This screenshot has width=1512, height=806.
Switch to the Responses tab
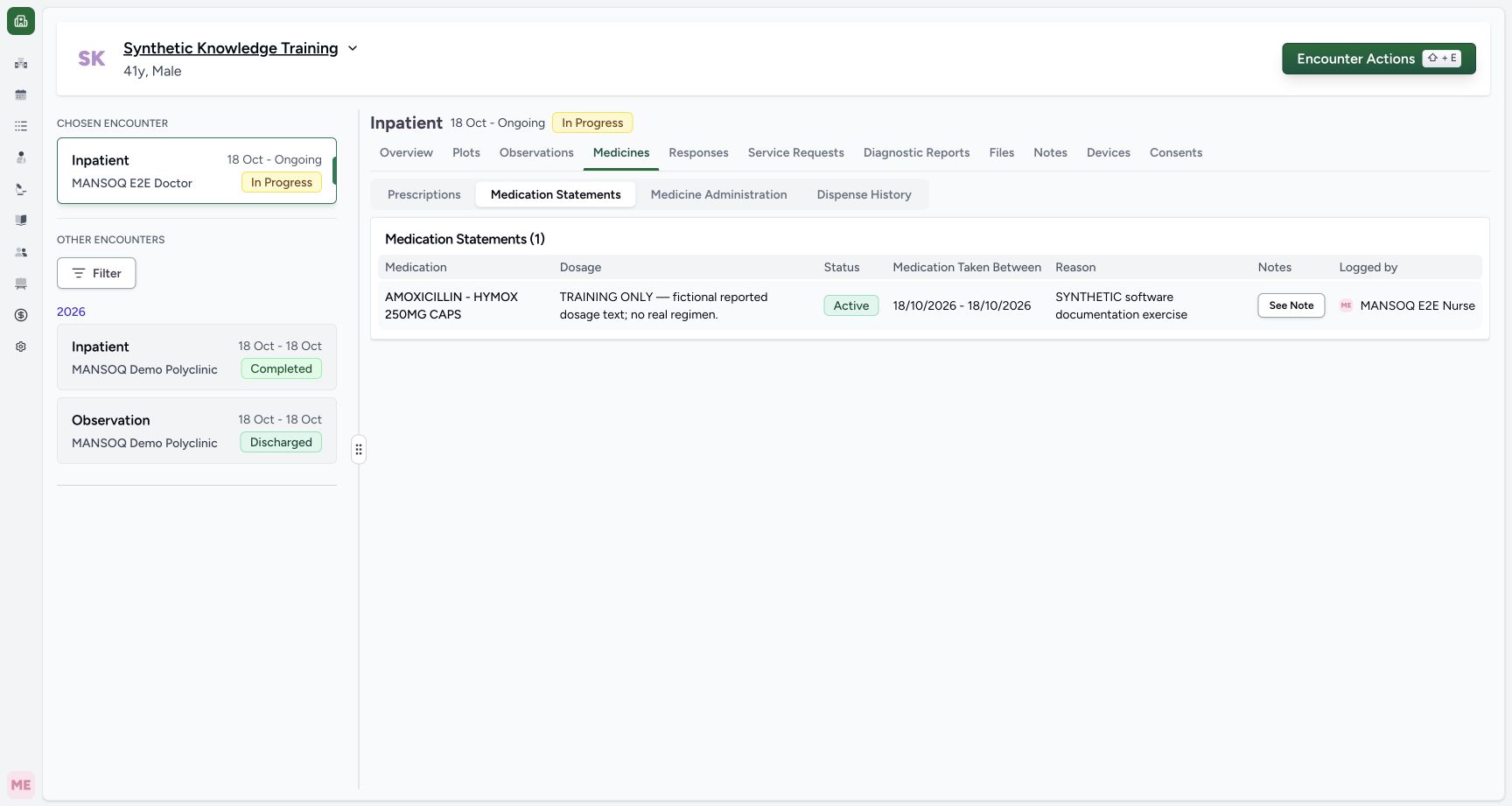[698, 152]
